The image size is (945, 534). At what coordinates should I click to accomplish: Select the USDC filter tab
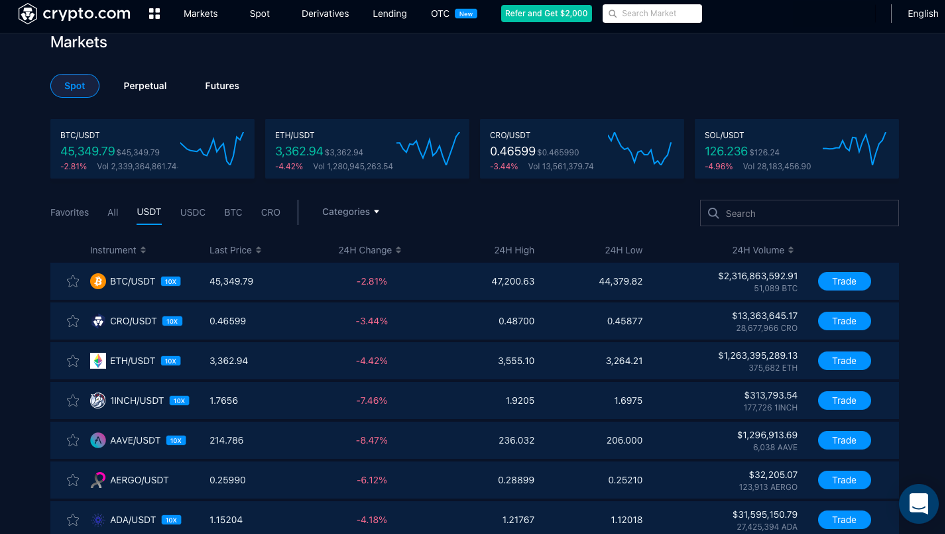[193, 212]
